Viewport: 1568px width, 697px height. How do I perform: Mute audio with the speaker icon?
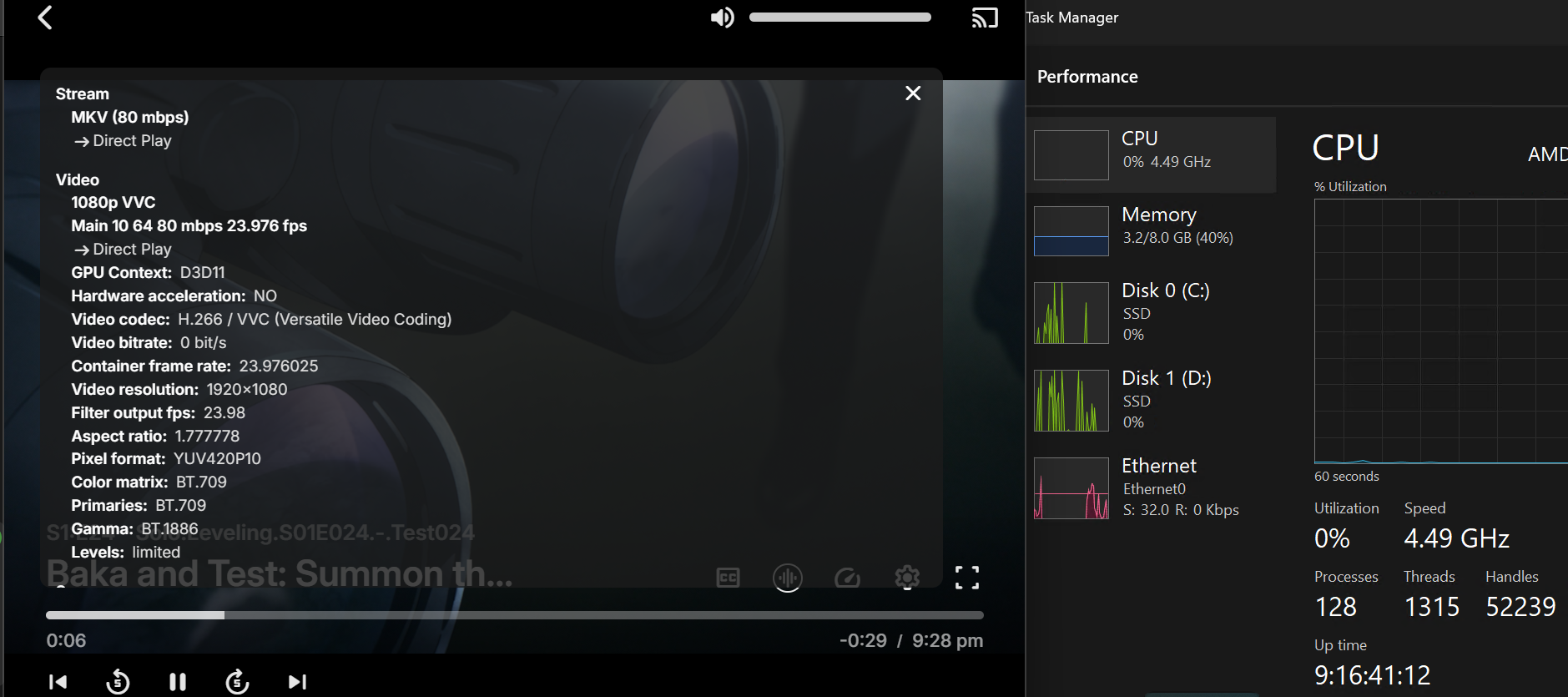[723, 18]
